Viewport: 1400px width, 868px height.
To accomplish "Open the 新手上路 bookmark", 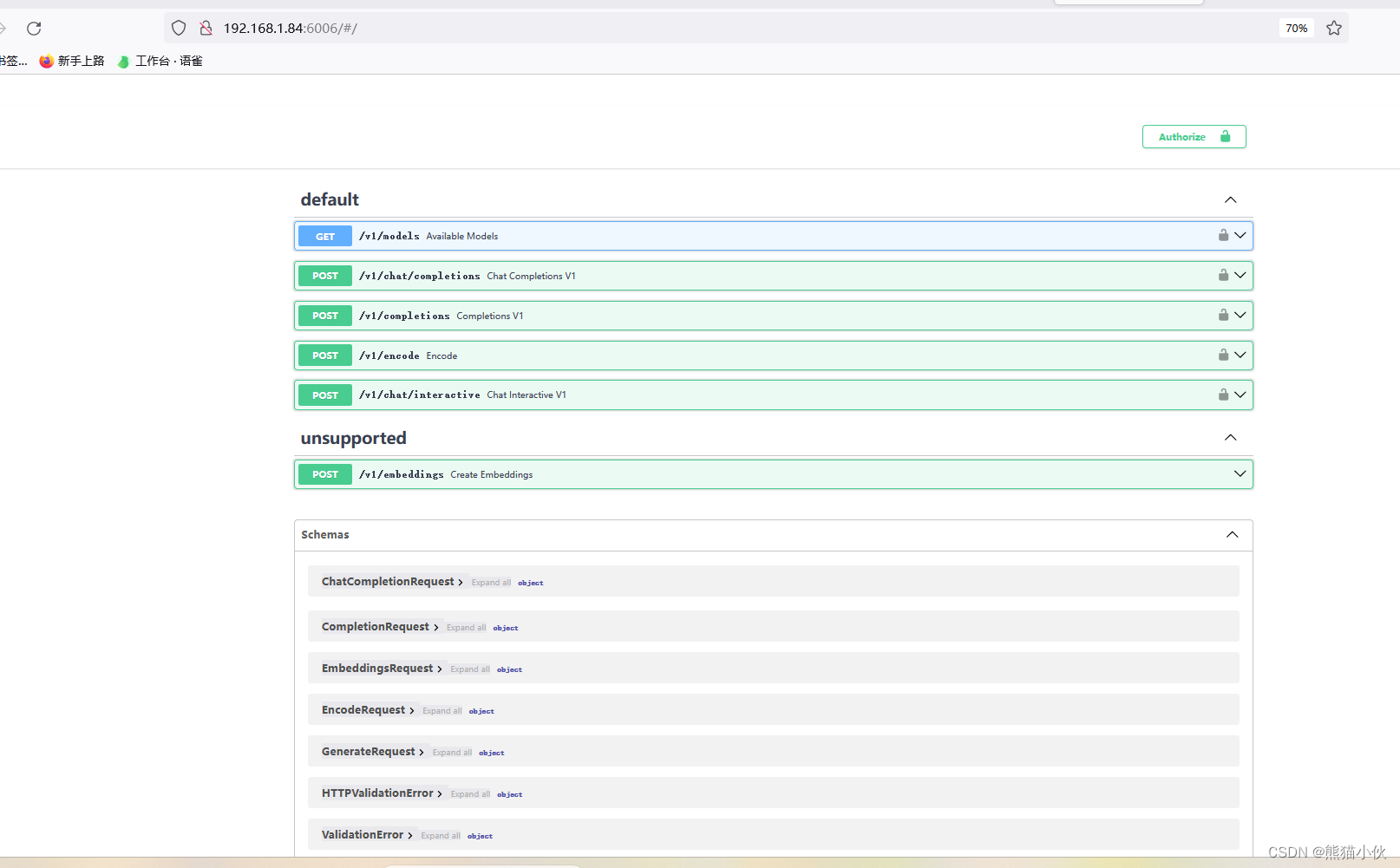I will pyautogui.click(x=72, y=61).
